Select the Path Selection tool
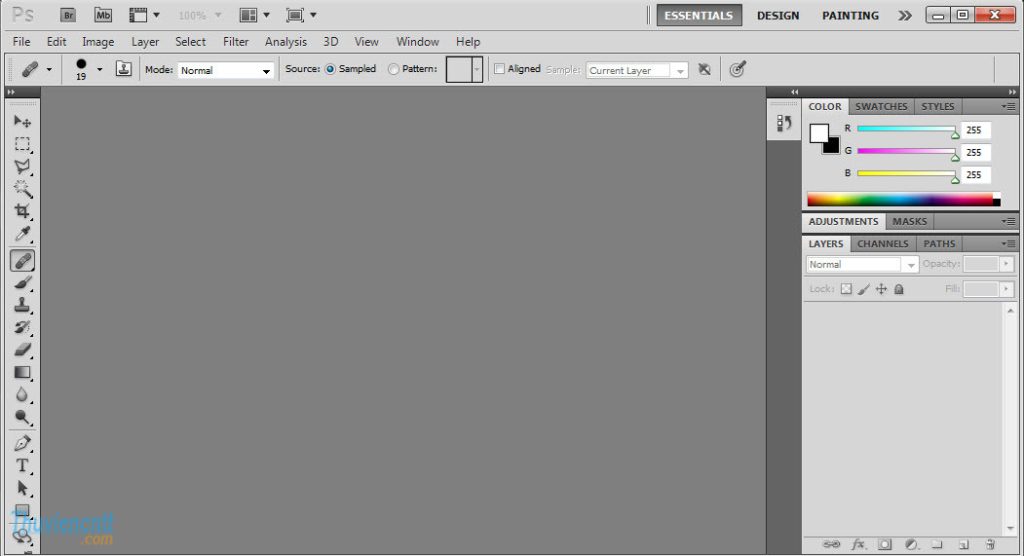 point(22,488)
